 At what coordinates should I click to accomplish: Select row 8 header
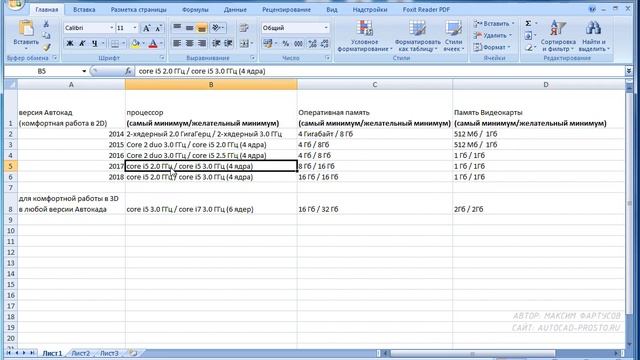tap(10, 204)
